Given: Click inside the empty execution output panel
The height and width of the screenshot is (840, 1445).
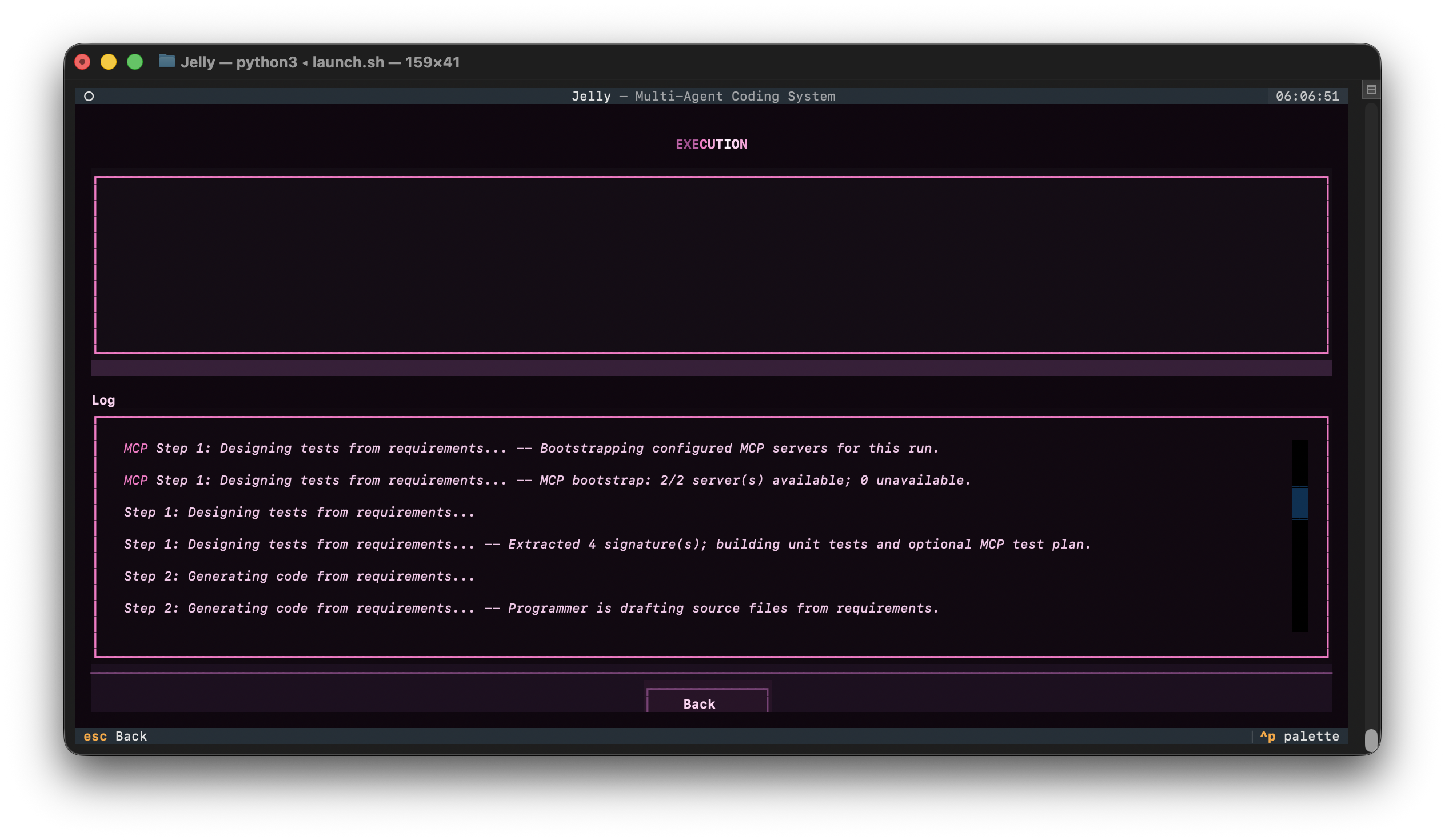Looking at the screenshot, I should point(711,265).
